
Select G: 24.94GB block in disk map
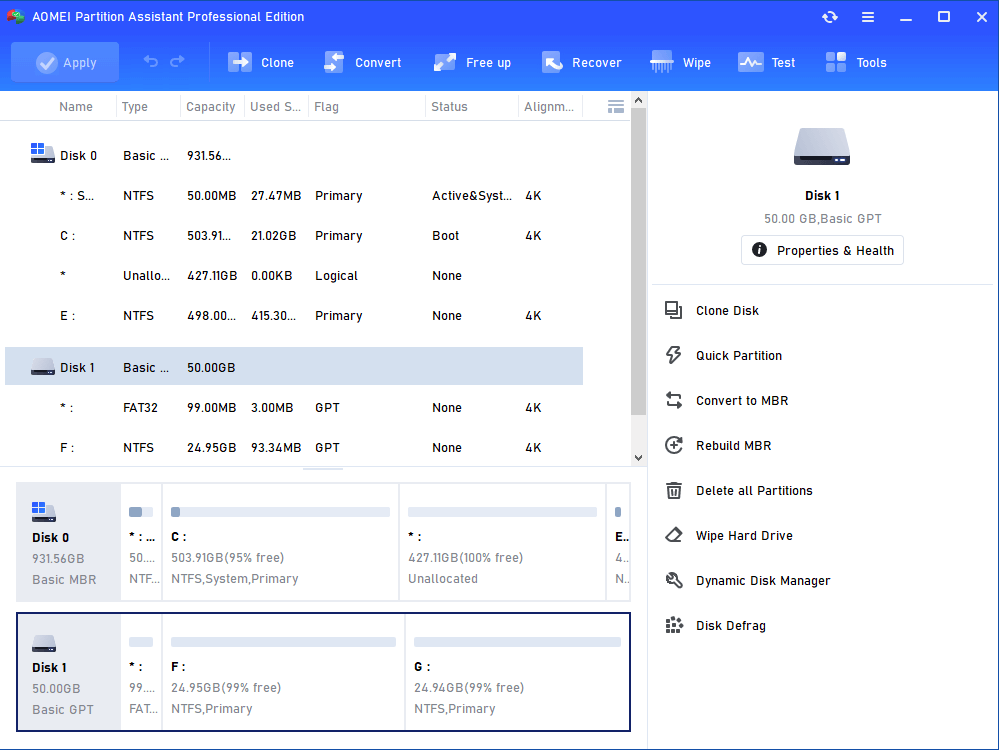pos(517,672)
